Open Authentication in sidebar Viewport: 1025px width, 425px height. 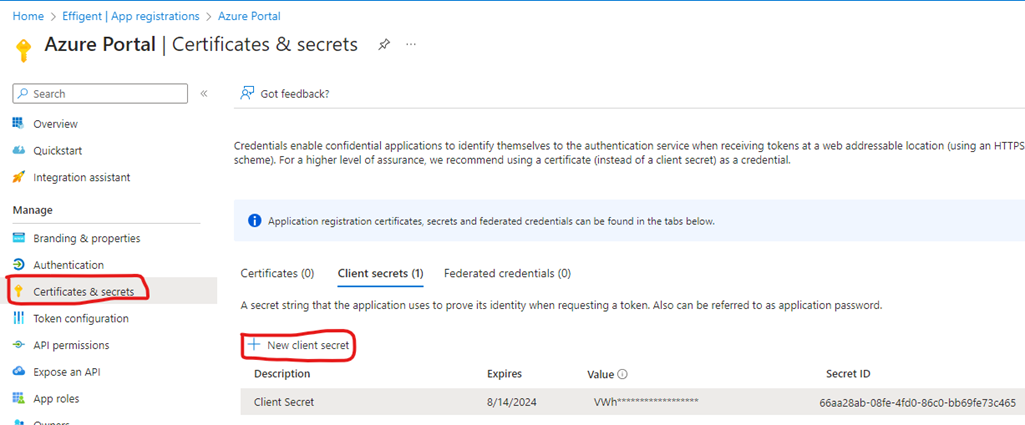[69, 265]
